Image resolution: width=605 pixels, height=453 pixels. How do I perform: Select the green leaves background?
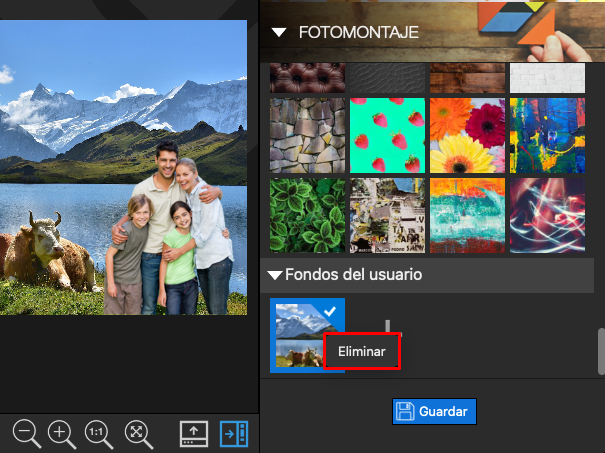click(308, 215)
